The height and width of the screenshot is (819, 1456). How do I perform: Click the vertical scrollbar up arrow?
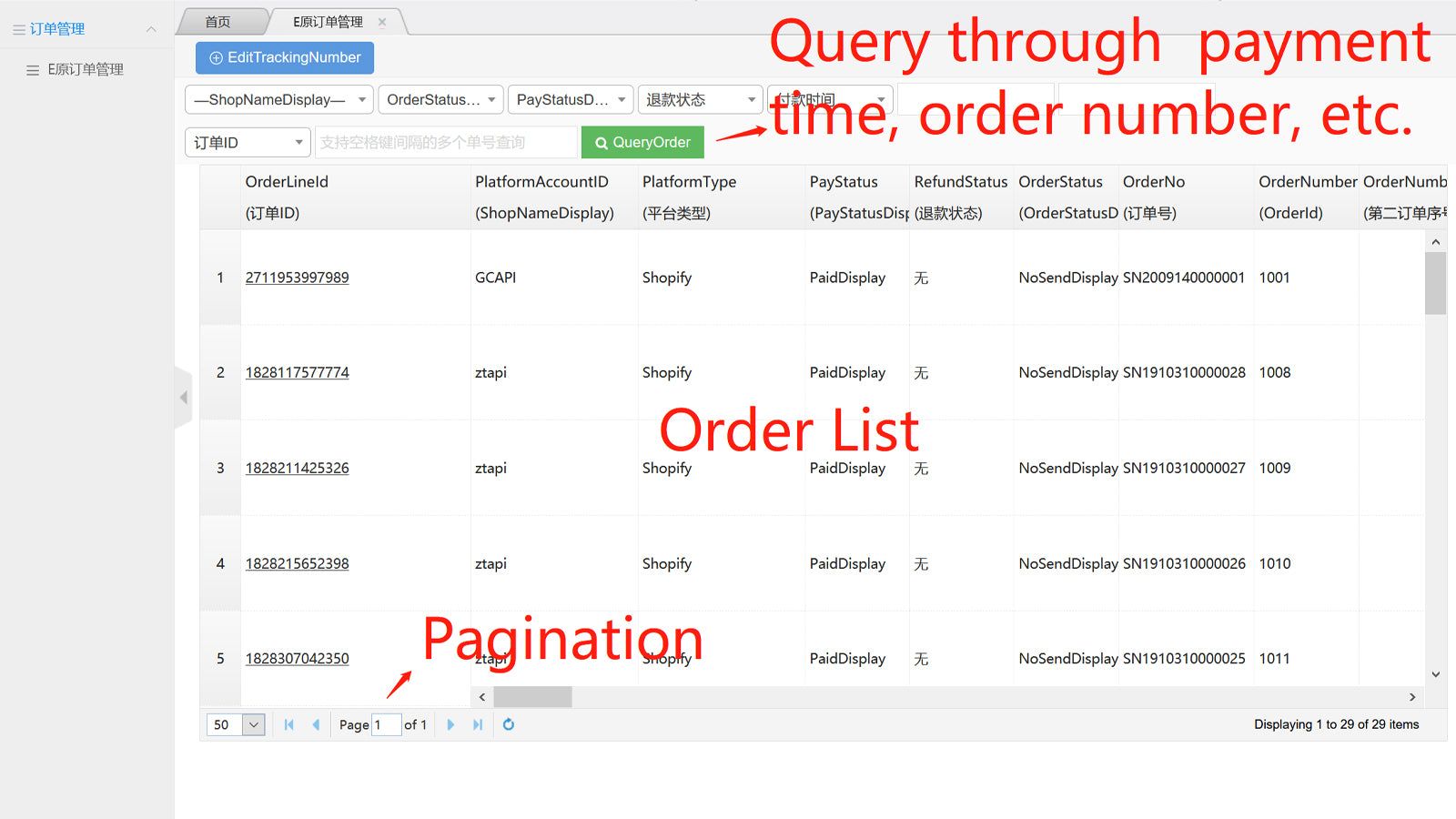coord(1436,241)
